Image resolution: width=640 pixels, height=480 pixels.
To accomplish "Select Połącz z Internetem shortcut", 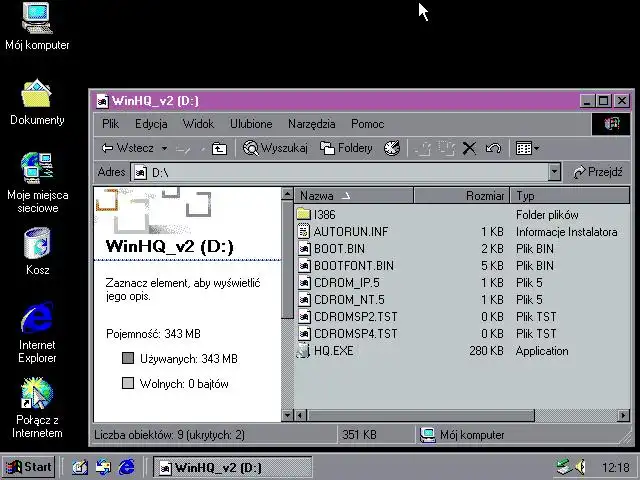I will (37, 408).
